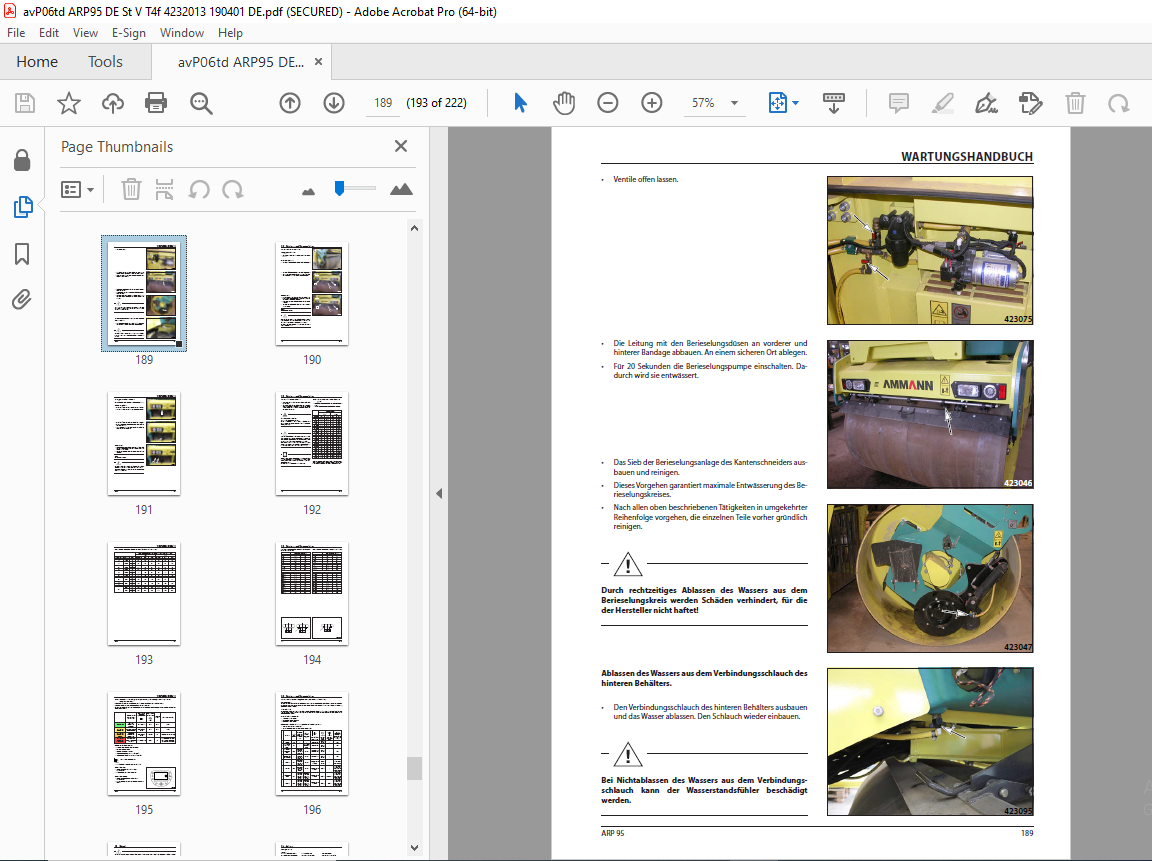Open the Attachments paperclip panel
This screenshot has height=861, width=1152.
click(x=21, y=300)
